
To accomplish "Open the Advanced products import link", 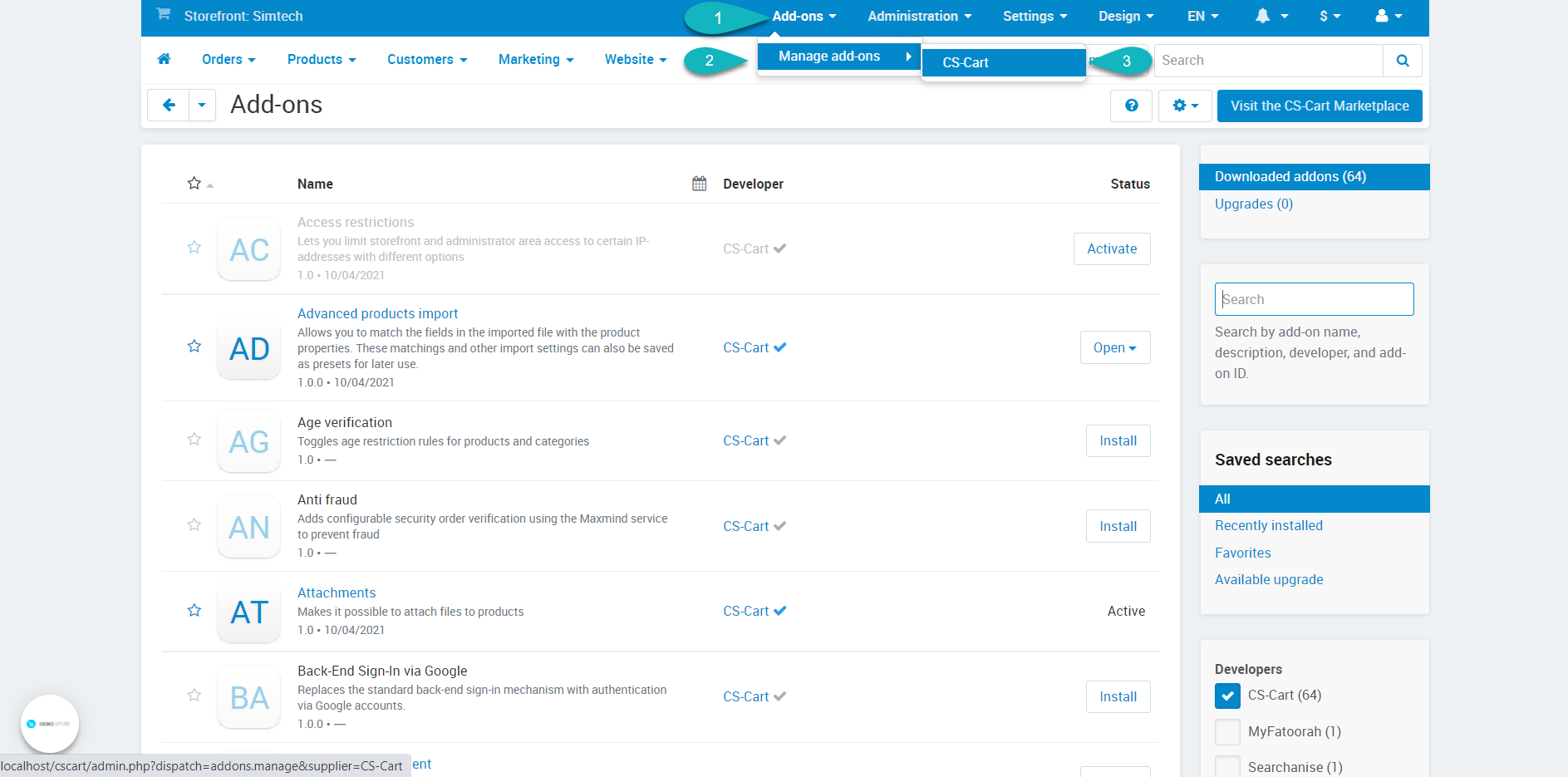I will pos(377,313).
